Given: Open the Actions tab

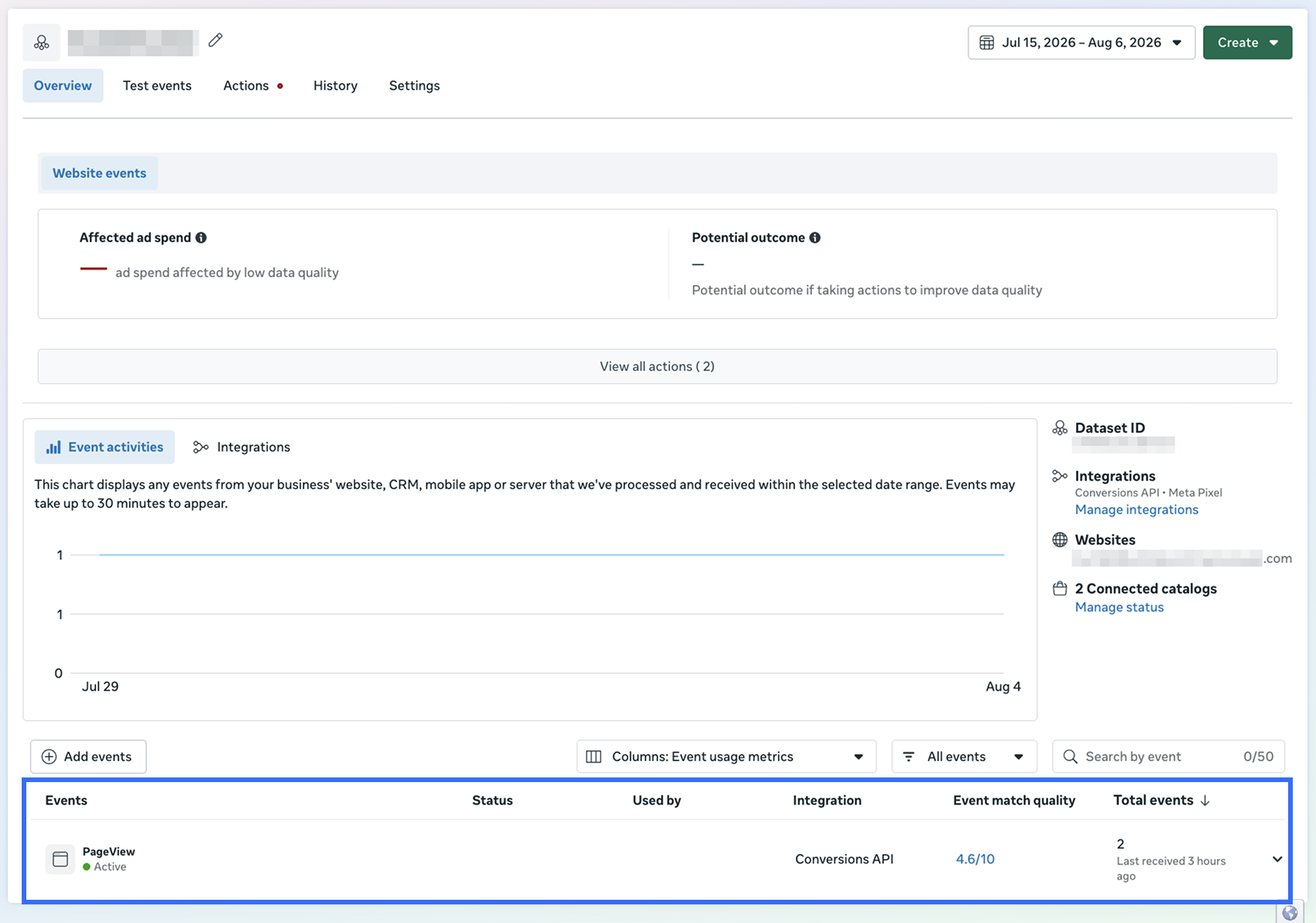Looking at the screenshot, I should pyautogui.click(x=253, y=85).
